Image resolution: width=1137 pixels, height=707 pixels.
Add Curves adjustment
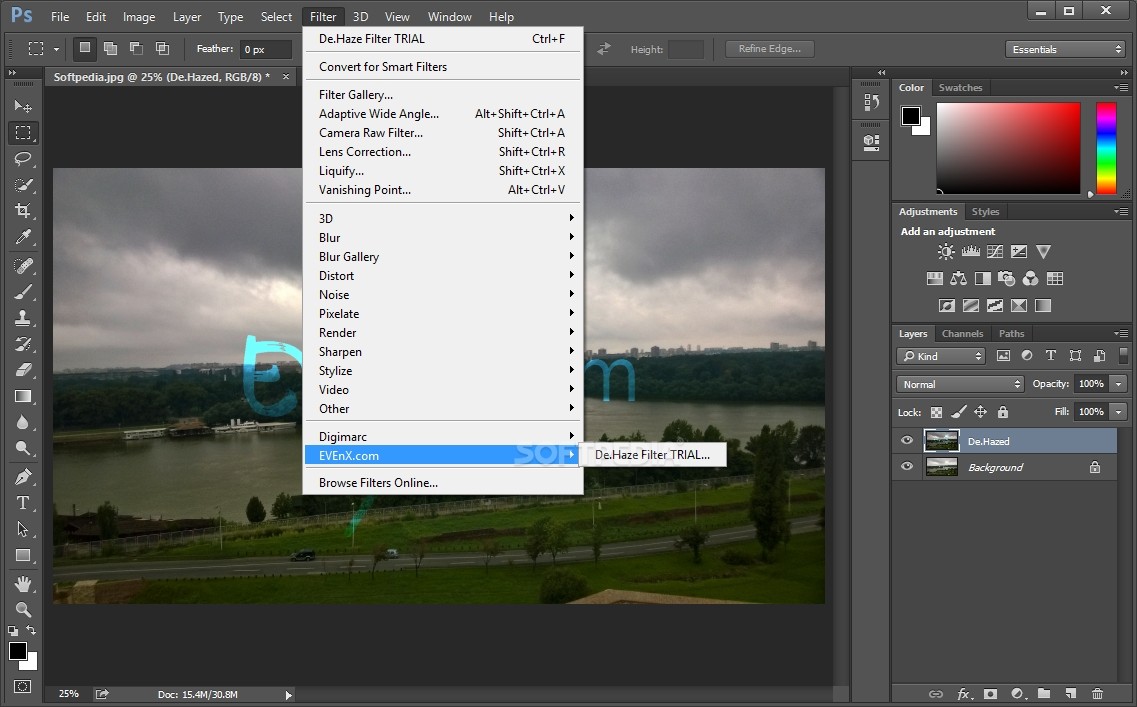point(995,252)
